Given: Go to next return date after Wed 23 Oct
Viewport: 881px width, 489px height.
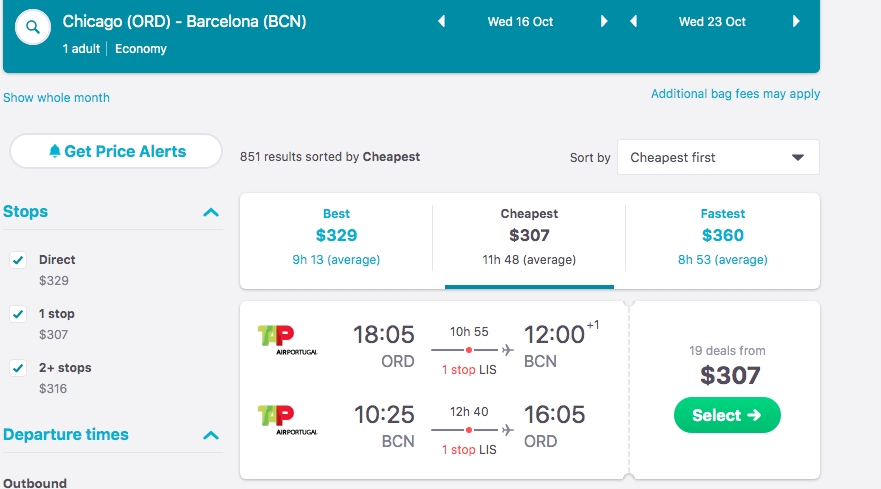Looking at the screenshot, I should tap(796, 22).
